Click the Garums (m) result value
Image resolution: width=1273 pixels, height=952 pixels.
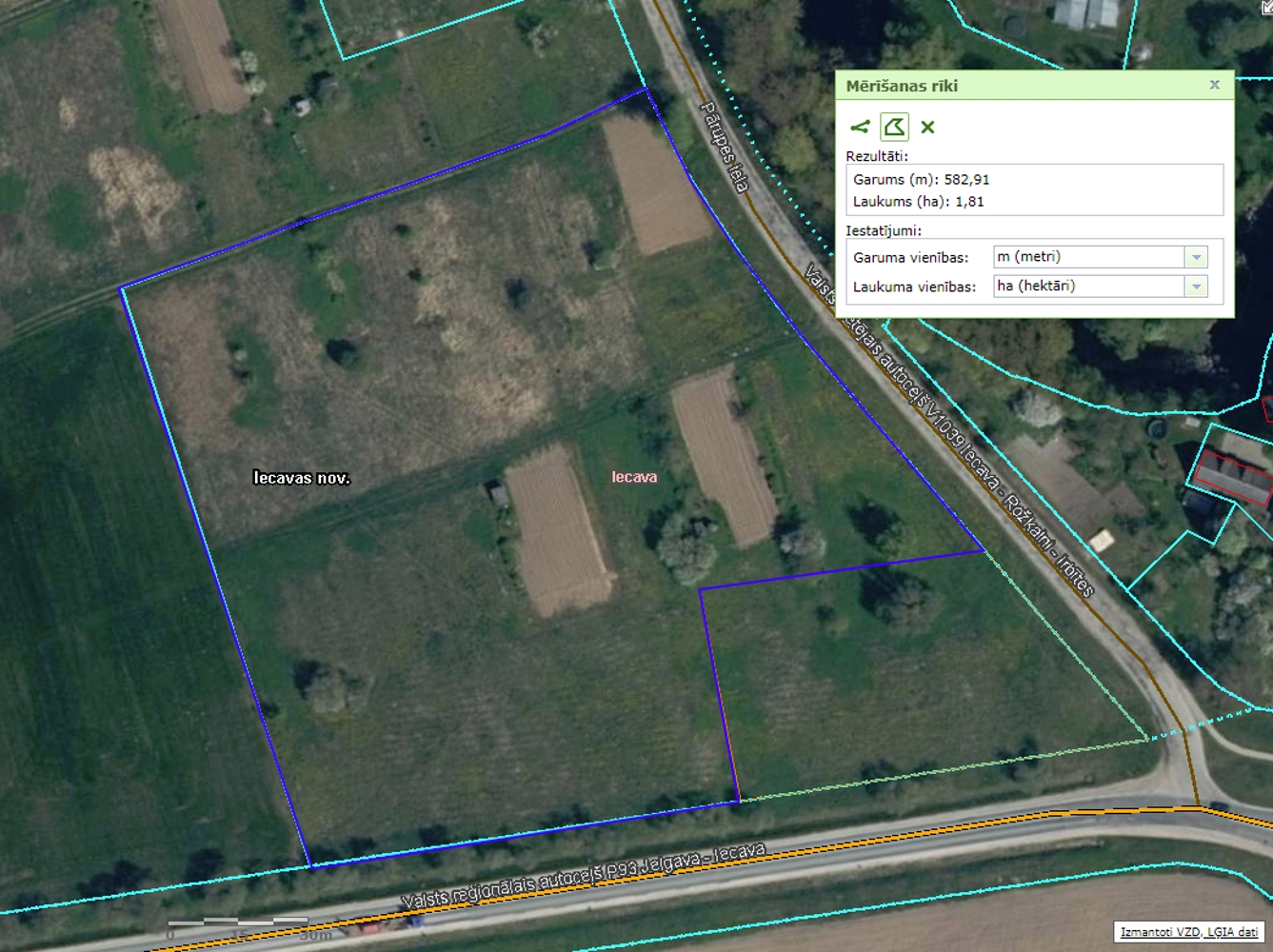click(x=966, y=179)
